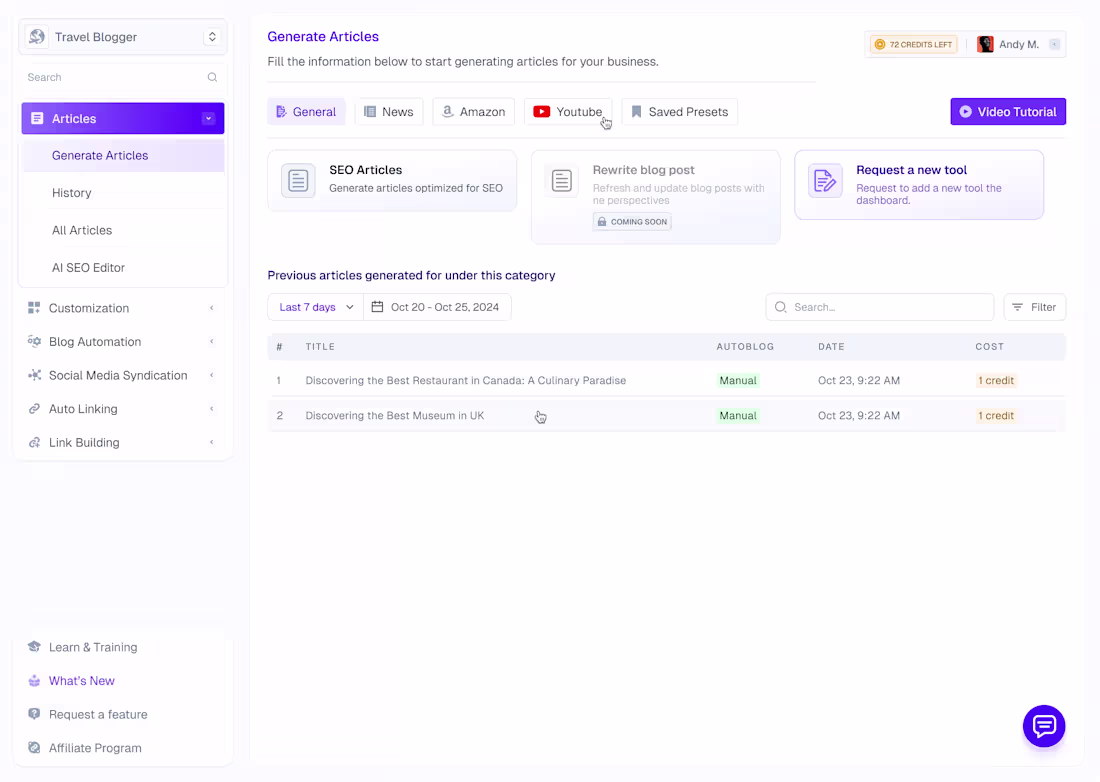Select the Social Media Syndication icon

33,375
